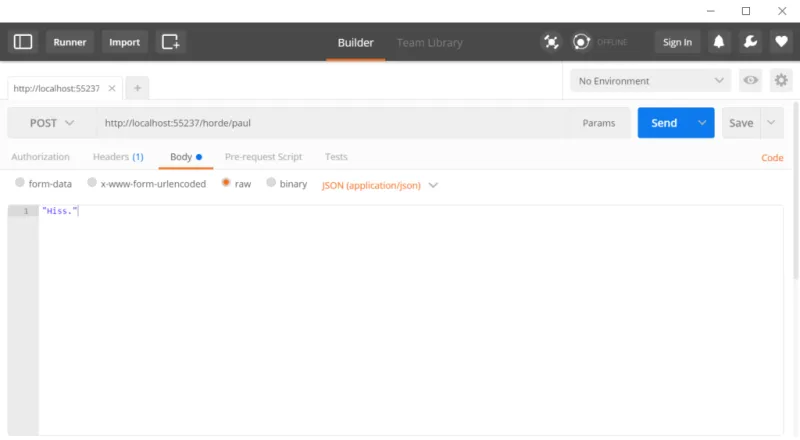Send the POST request
The width and height of the screenshot is (800, 440).
(664, 123)
